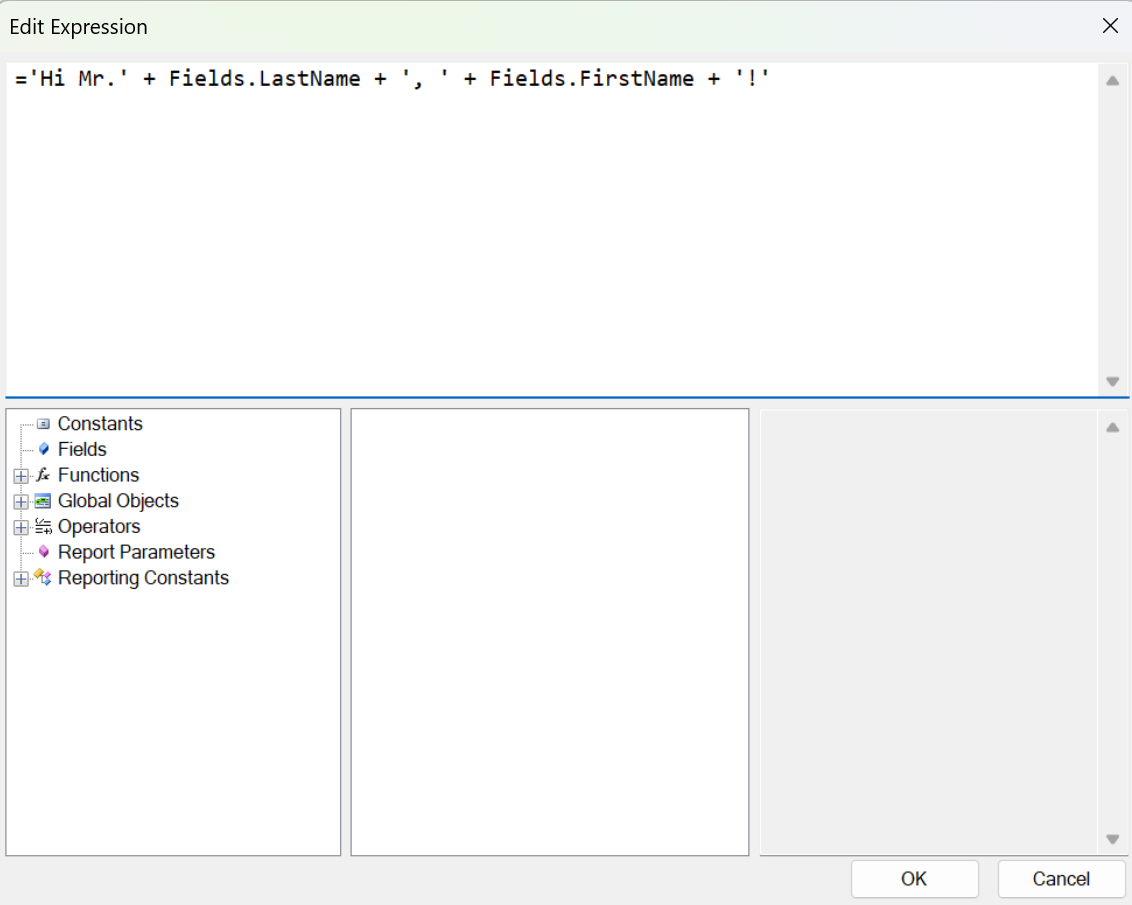Click the fx icon beside Functions

pyautogui.click(x=42, y=475)
